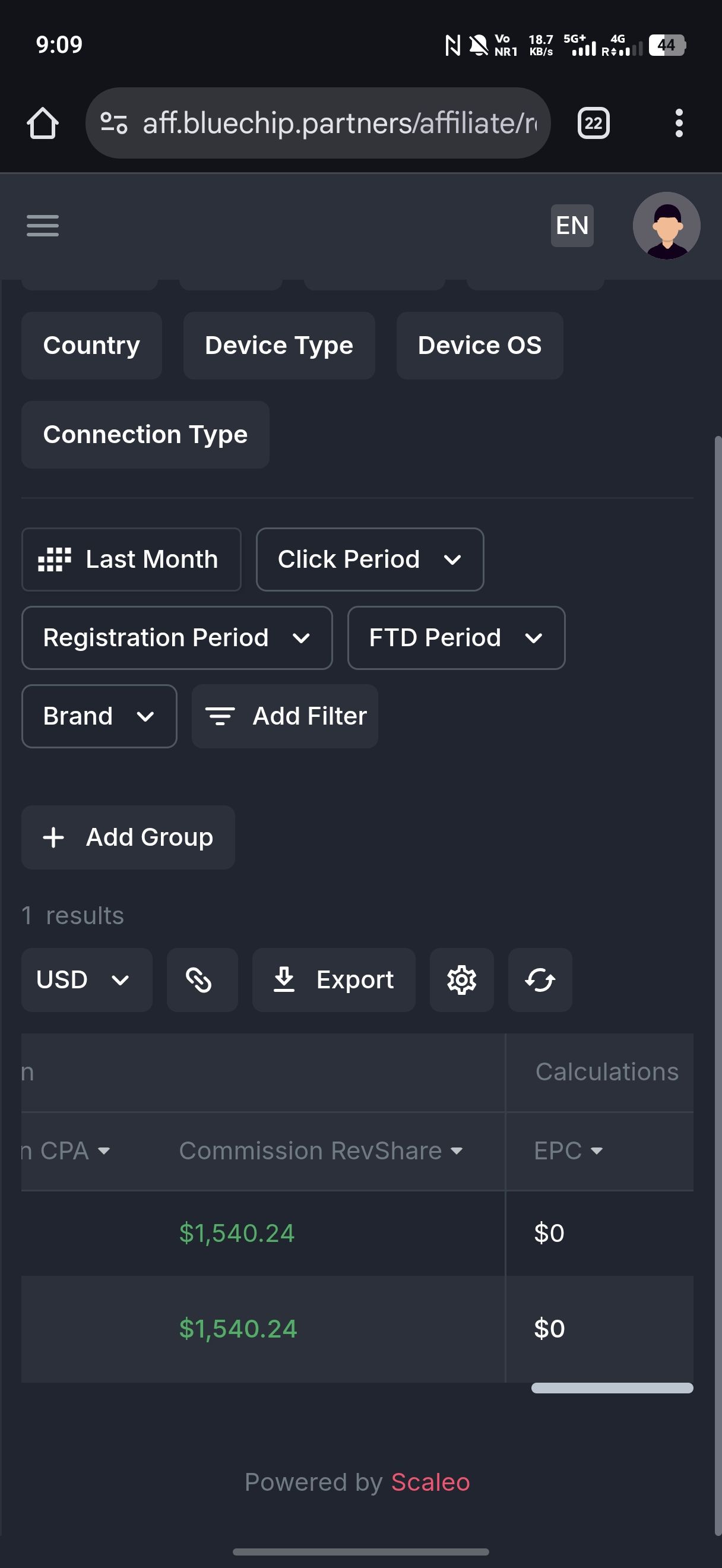Viewport: 722px width, 1568px height.
Task: Go to browser home page
Action: tap(43, 124)
